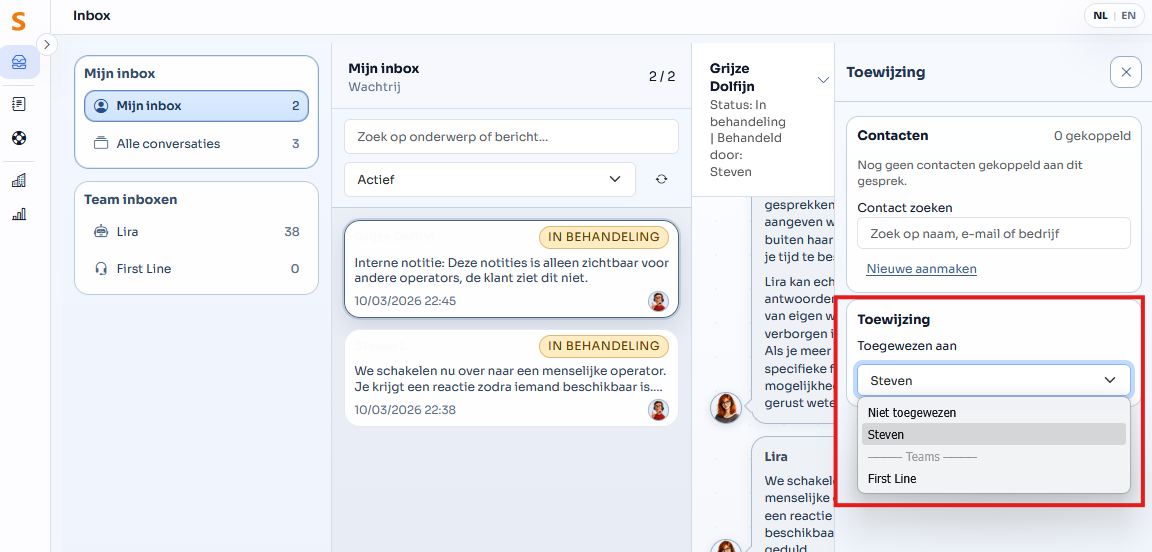Click the Mijn inbox person icon
The width and height of the screenshot is (1152, 552).
tap(101, 106)
